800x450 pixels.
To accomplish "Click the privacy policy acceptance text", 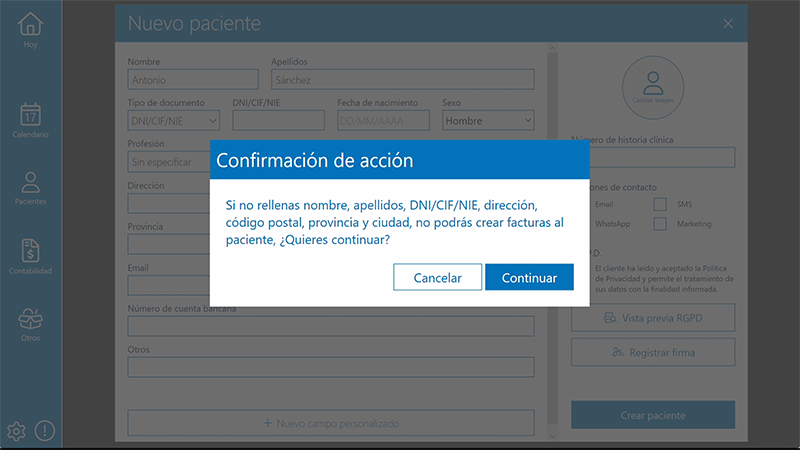I will click(664, 279).
